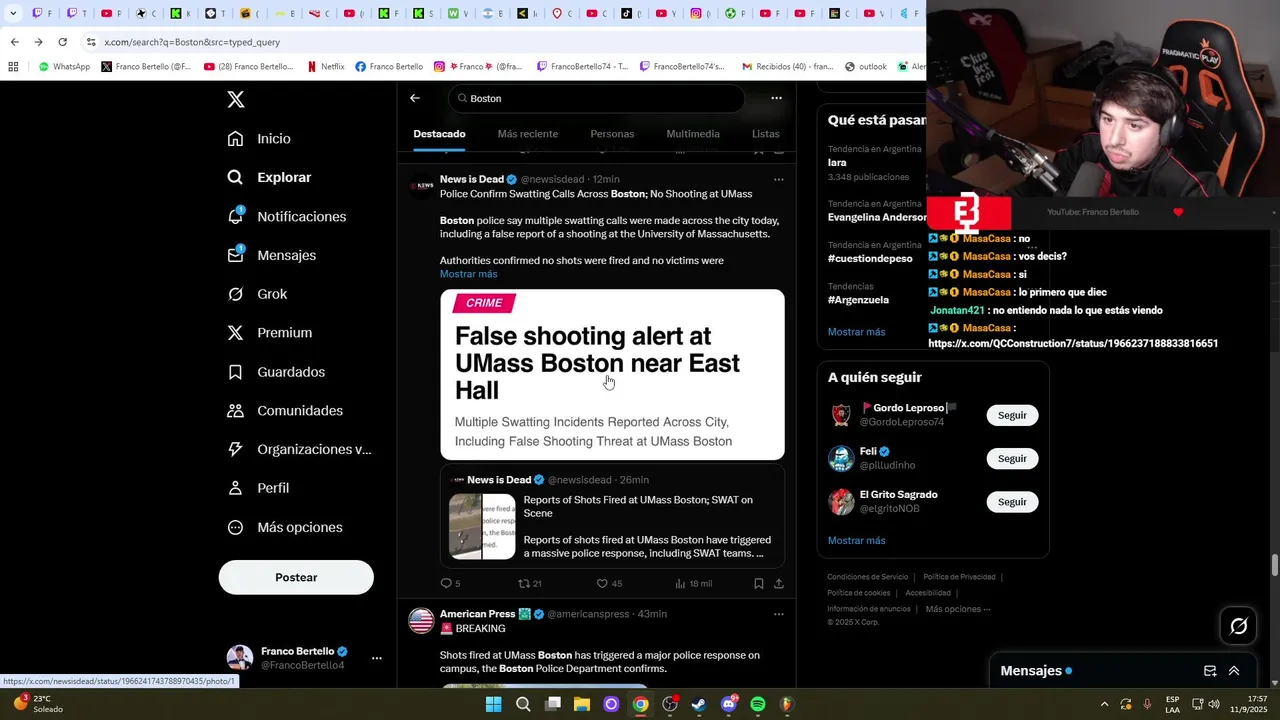Expand Más opciones menu
Viewport: 1280px width, 720px height.
click(285, 527)
